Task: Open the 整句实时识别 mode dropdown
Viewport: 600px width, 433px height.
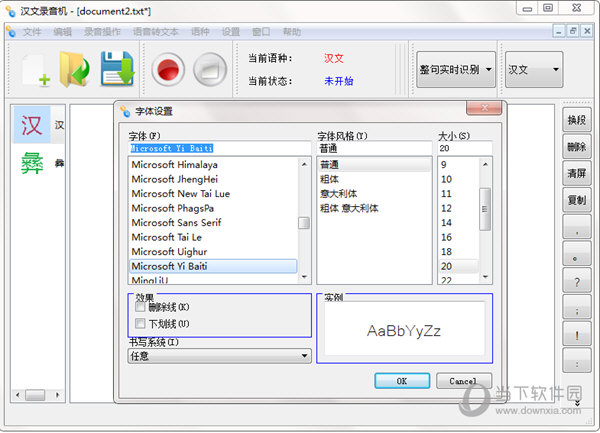Action: 455,70
